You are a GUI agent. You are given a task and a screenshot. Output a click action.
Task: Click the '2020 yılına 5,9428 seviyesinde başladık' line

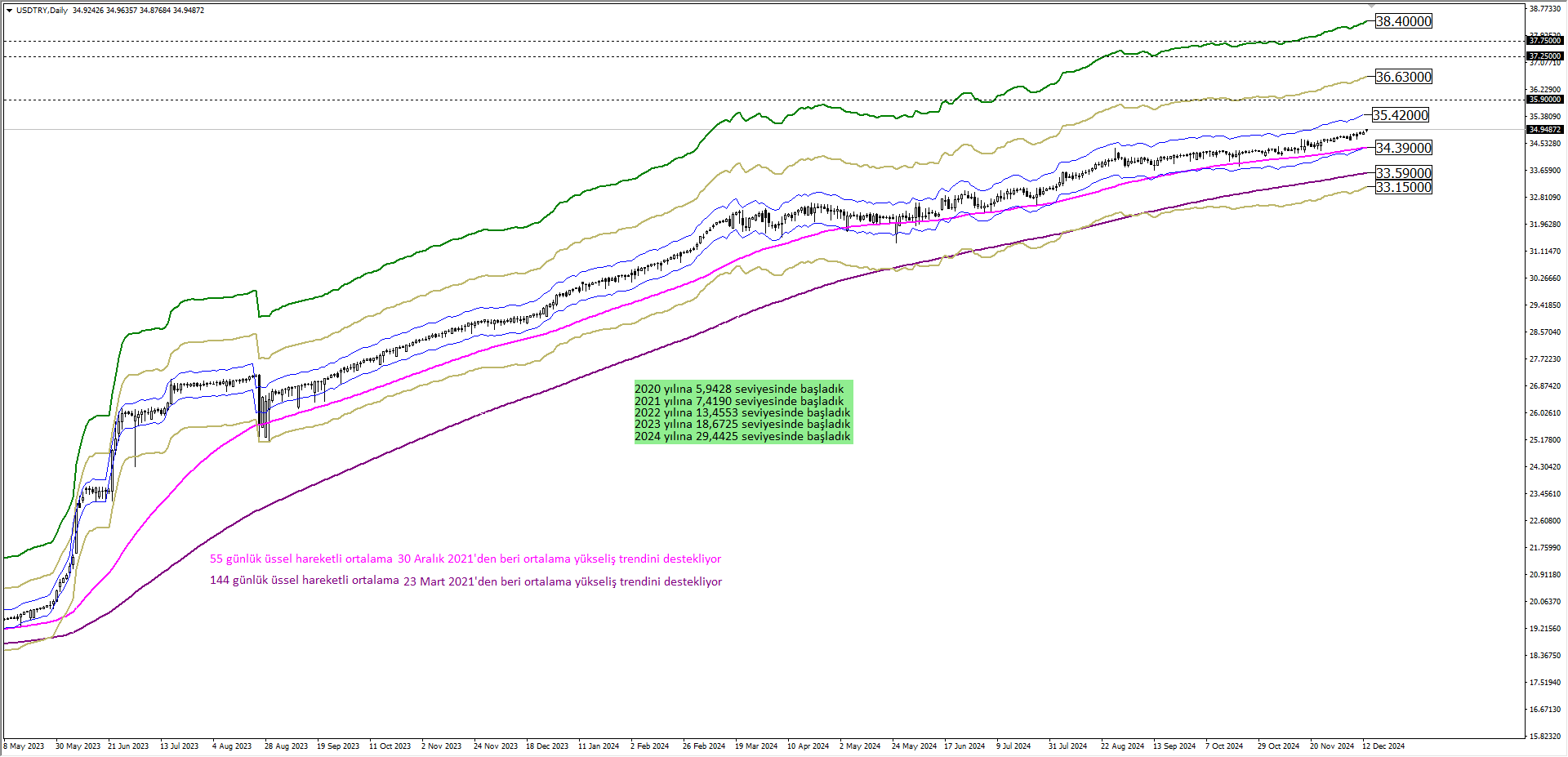coord(739,389)
